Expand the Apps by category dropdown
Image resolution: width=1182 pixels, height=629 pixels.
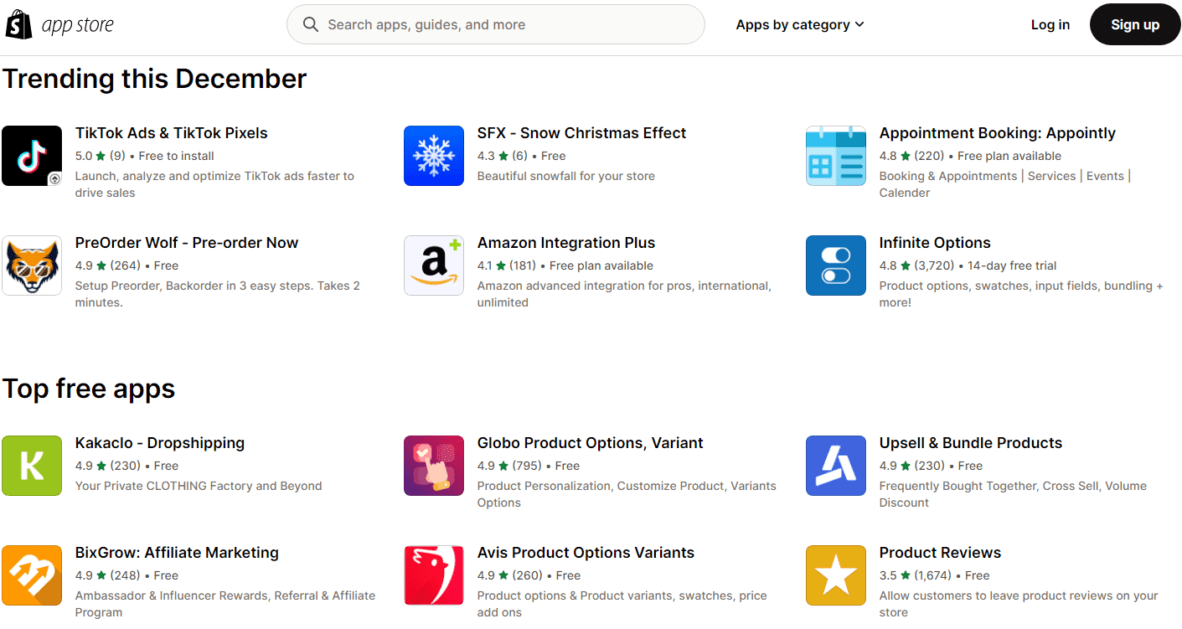[x=800, y=25]
